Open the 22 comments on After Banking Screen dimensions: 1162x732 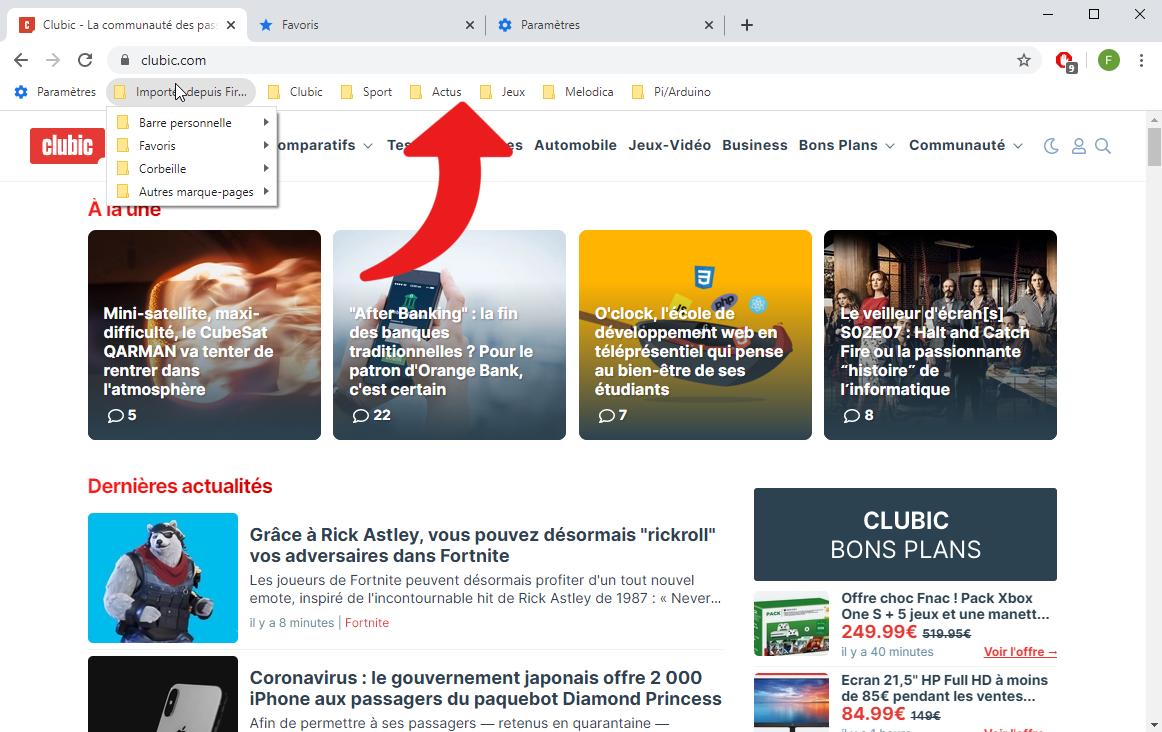371,416
